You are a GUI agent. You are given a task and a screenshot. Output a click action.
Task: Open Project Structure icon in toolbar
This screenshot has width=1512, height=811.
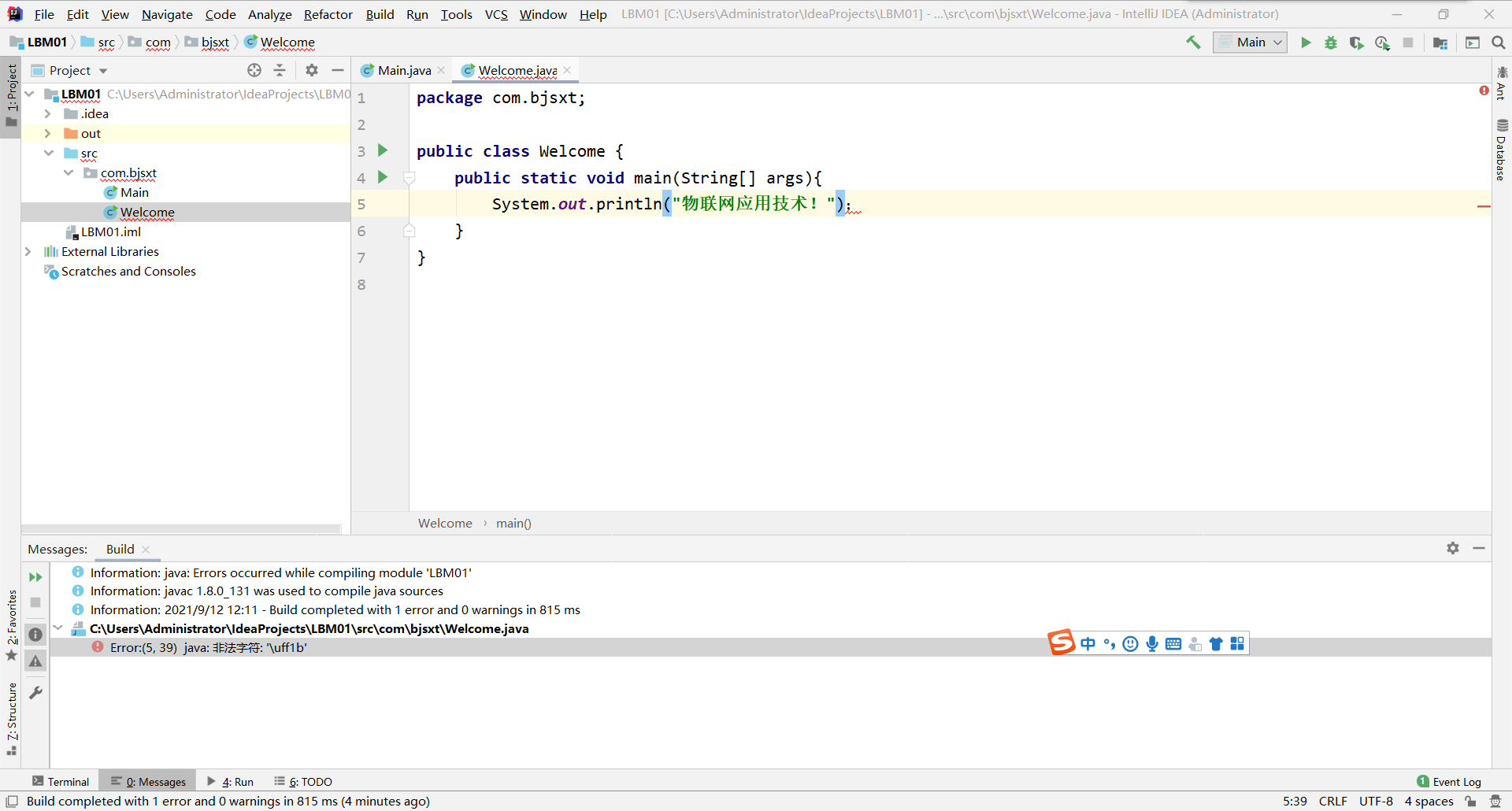click(x=1440, y=43)
